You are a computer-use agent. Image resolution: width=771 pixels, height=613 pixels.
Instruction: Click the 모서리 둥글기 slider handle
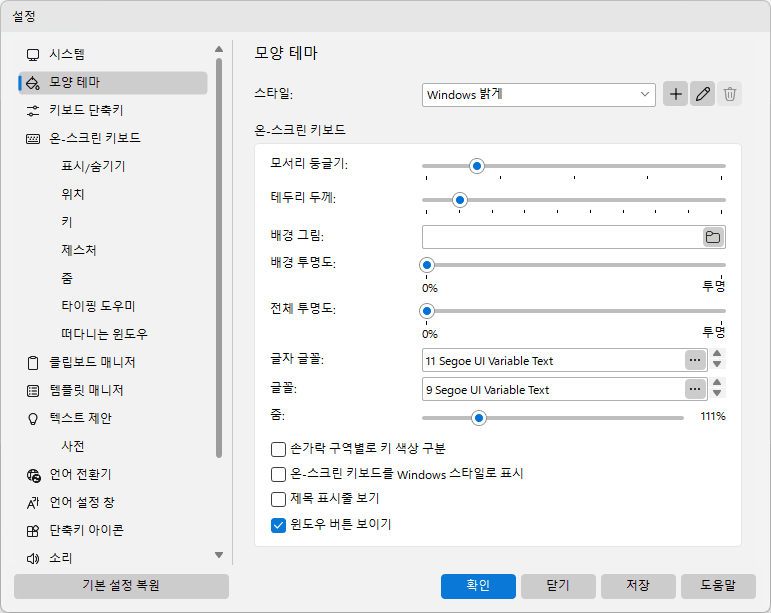point(476,166)
